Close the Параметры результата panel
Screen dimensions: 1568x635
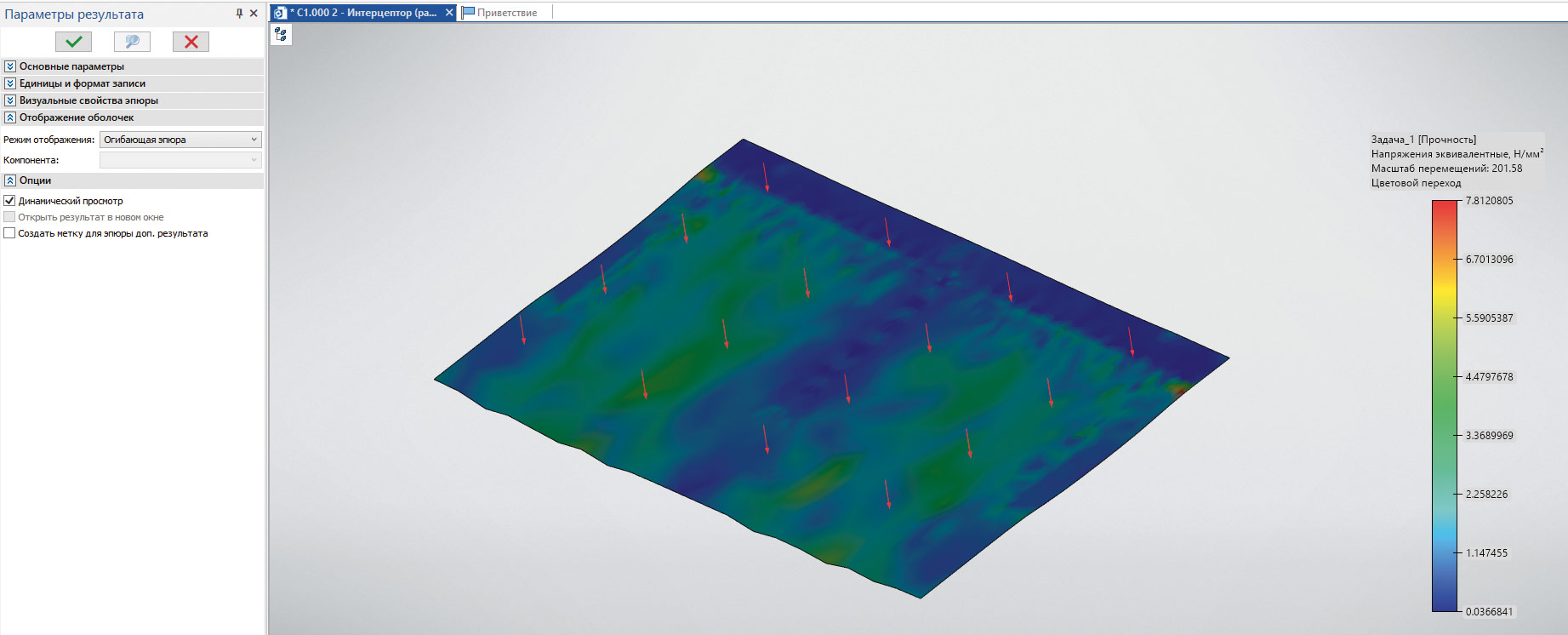point(254,14)
